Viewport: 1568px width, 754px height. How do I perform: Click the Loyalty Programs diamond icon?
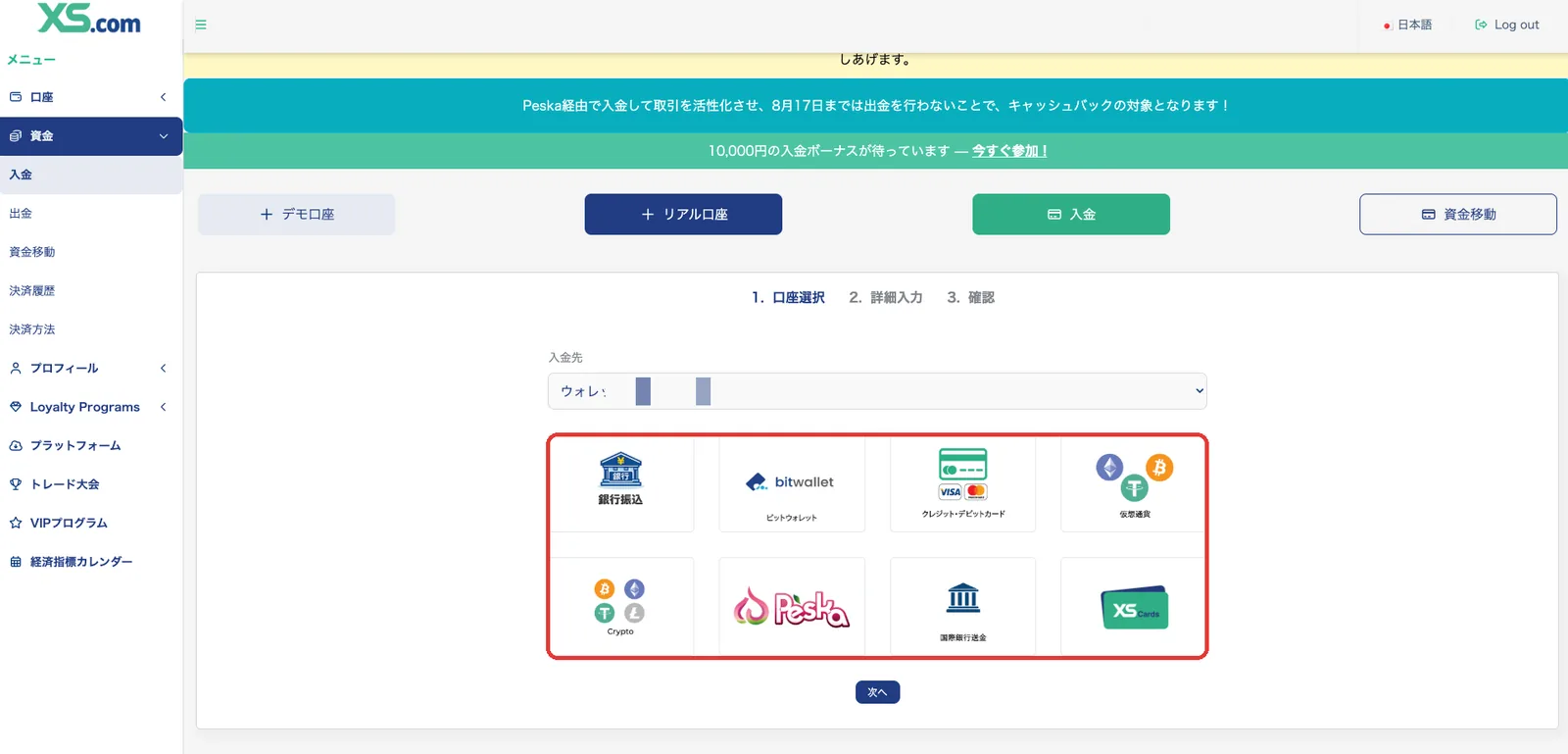click(x=16, y=407)
